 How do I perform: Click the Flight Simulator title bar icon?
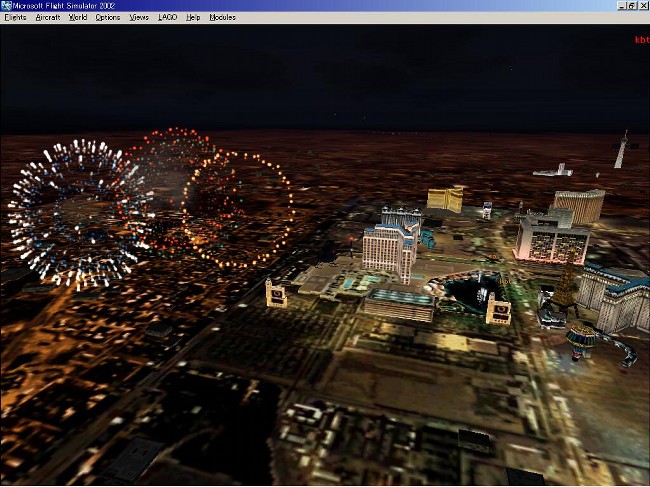click(6, 5)
